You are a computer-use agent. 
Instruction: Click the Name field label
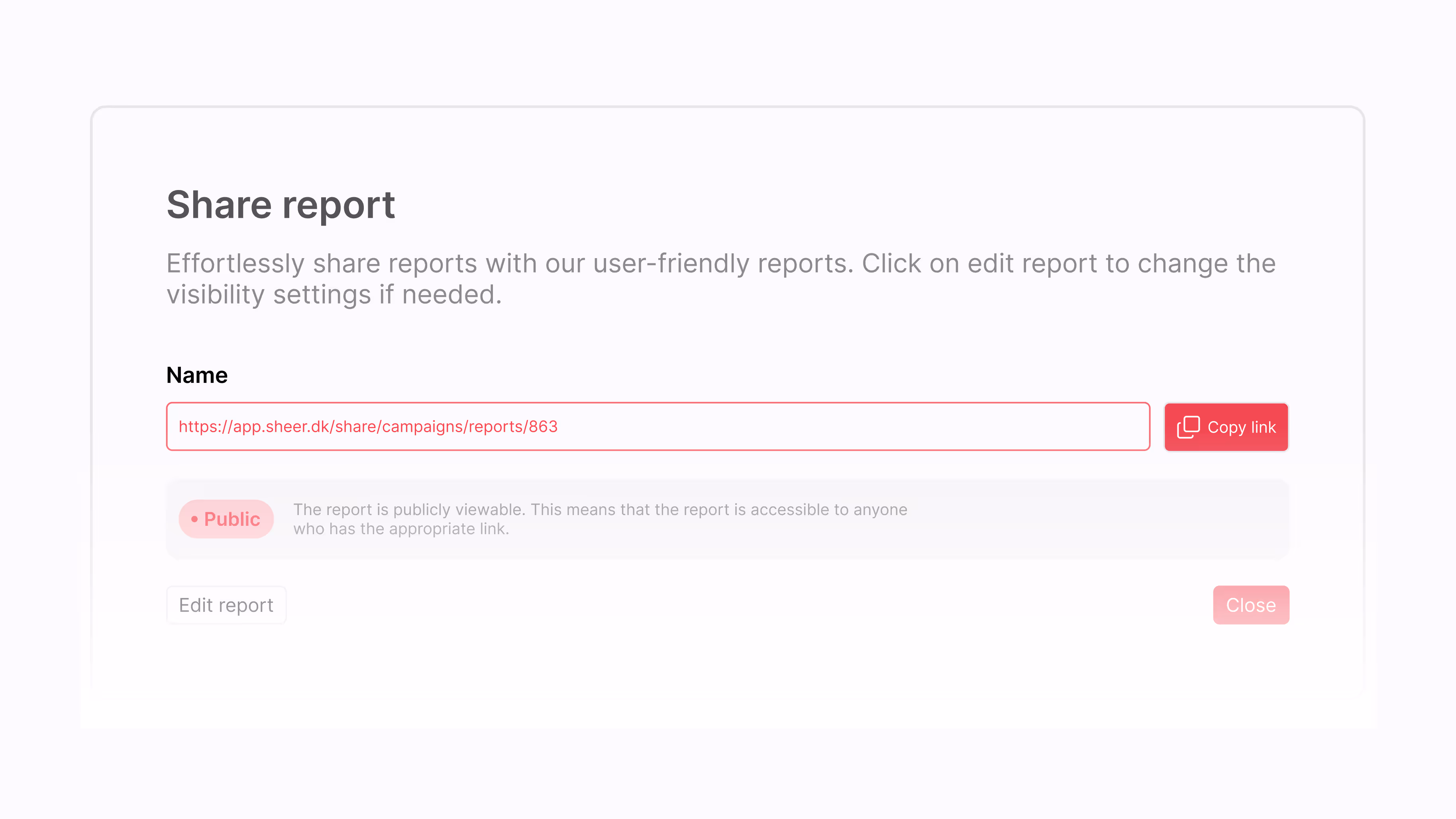(x=196, y=374)
